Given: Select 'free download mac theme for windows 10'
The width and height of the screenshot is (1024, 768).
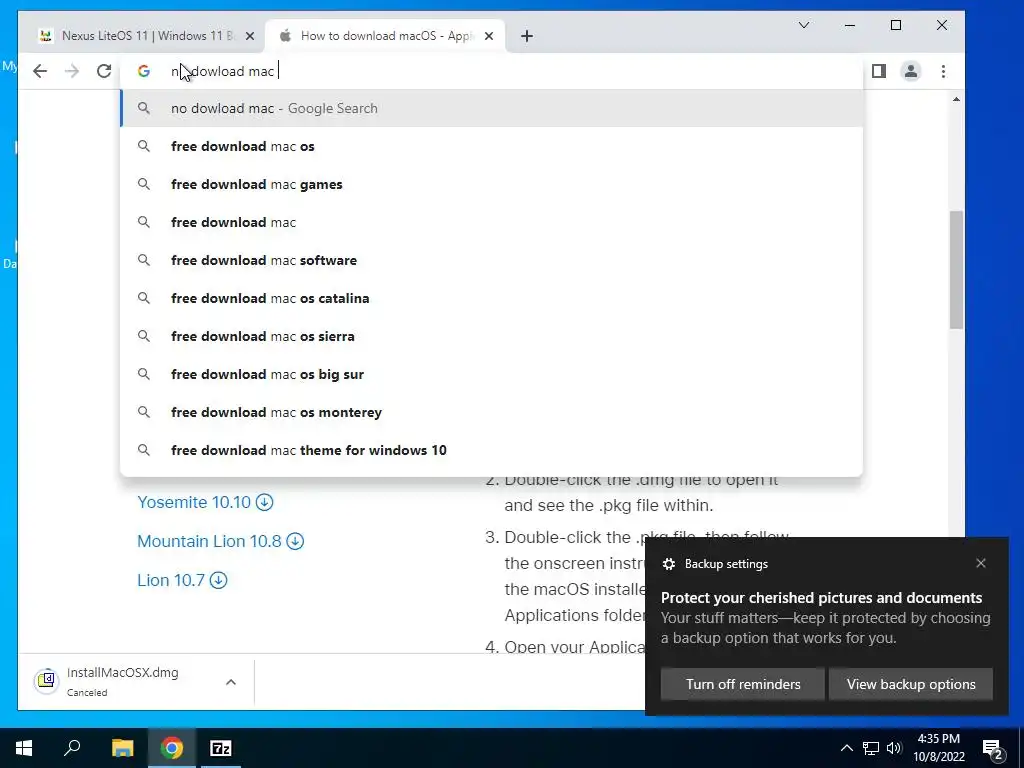Looking at the screenshot, I should tap(491, 449).
